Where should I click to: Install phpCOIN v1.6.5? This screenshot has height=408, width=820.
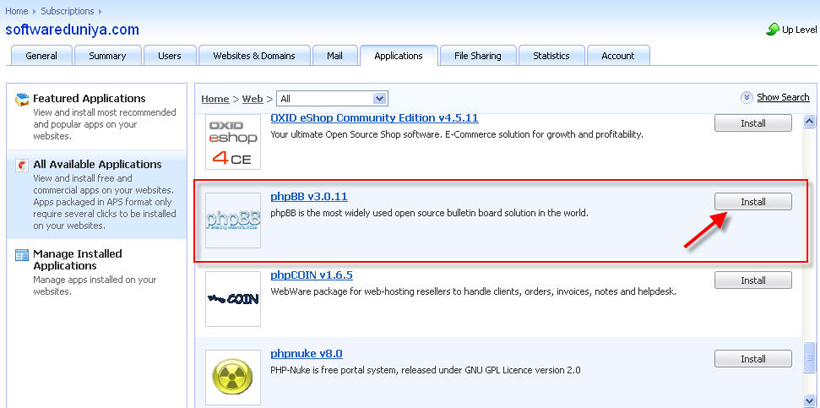(x=753, y=280)
